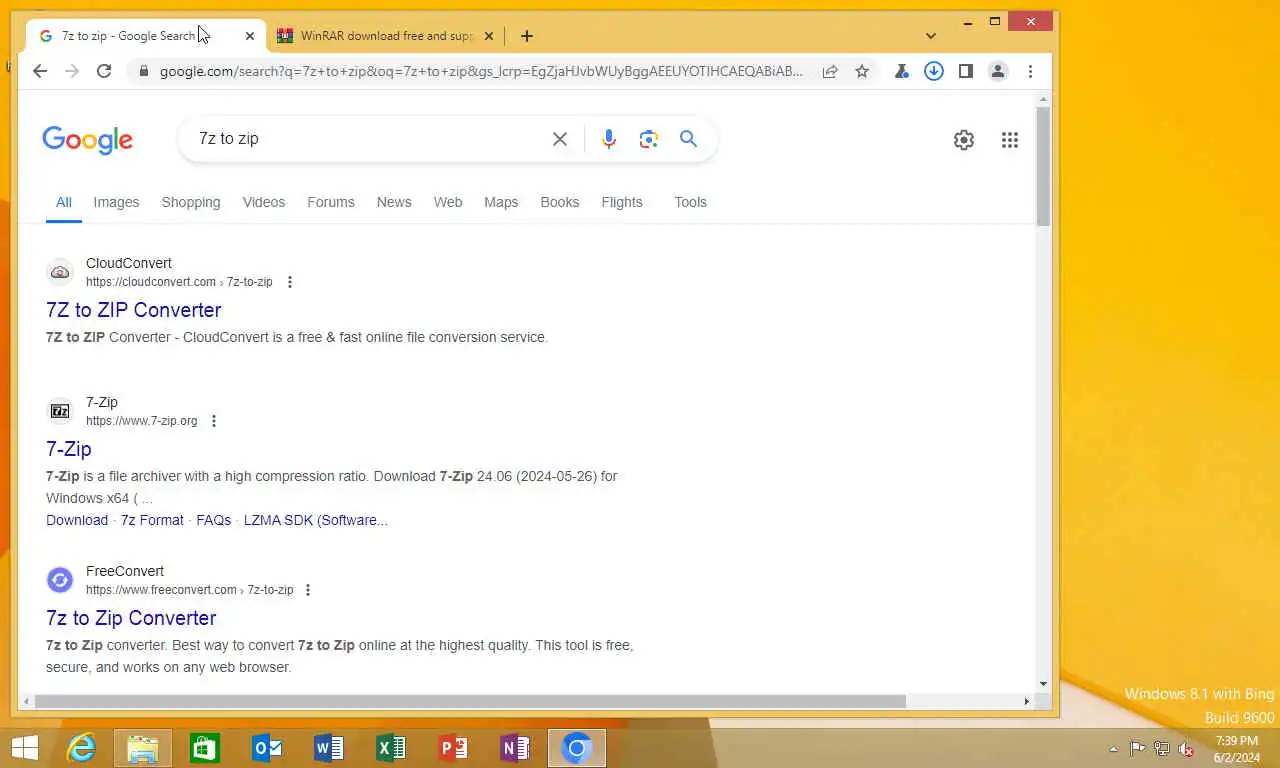The width and height of the screenshot is (1280, 768).
Task: Share this page from address bar
Action: click(x=830, y=71)
